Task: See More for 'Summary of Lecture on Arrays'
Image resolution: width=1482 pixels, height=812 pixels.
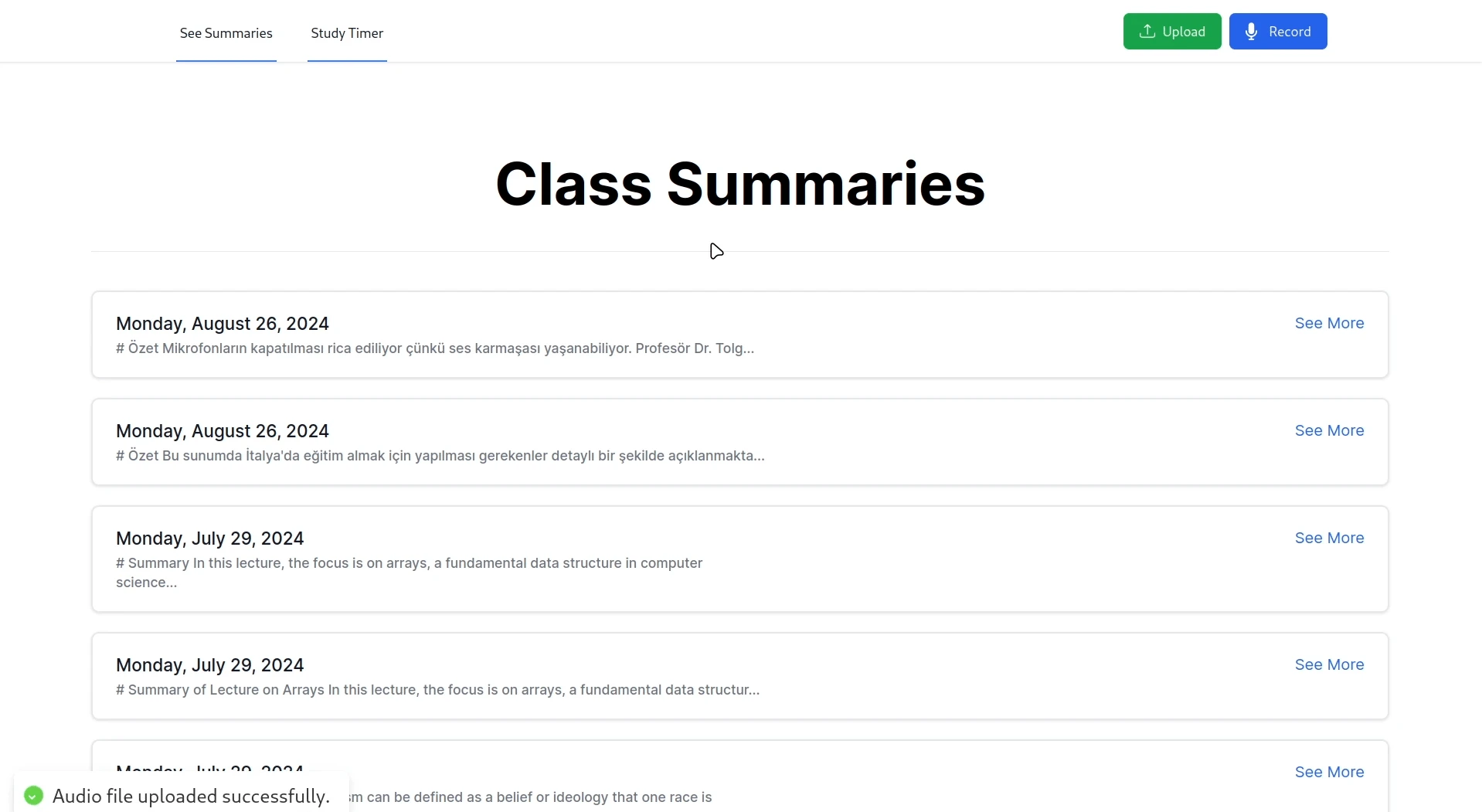Action: (x=1329, y=664)
